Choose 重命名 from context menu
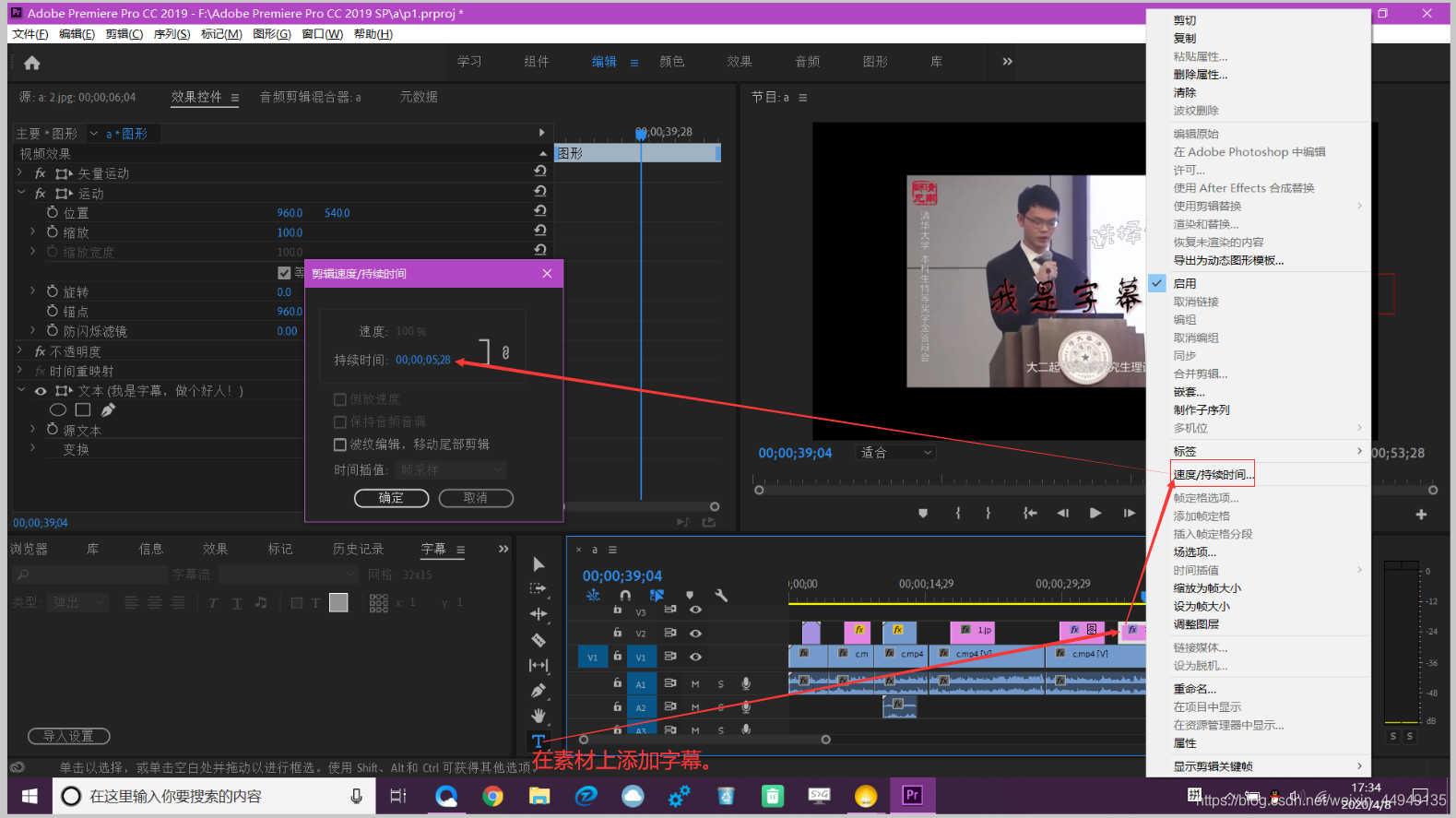 (x=1195, y=689)
